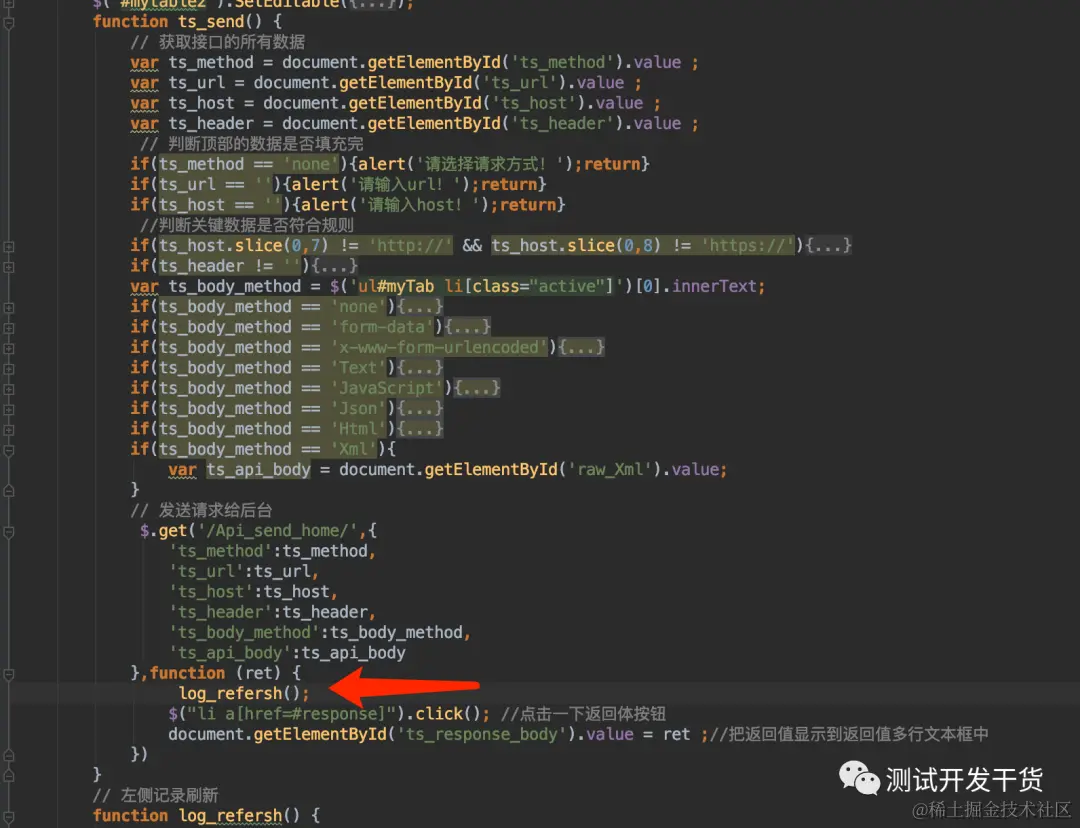Viewport: 1080px width, 828px height.
Task: Place cursor on var ts_method declaration
Action: 414,63
